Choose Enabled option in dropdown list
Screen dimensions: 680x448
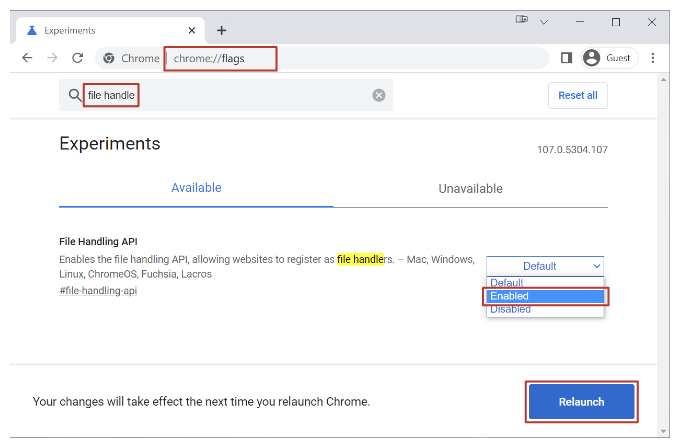click(x=545, y=296)
